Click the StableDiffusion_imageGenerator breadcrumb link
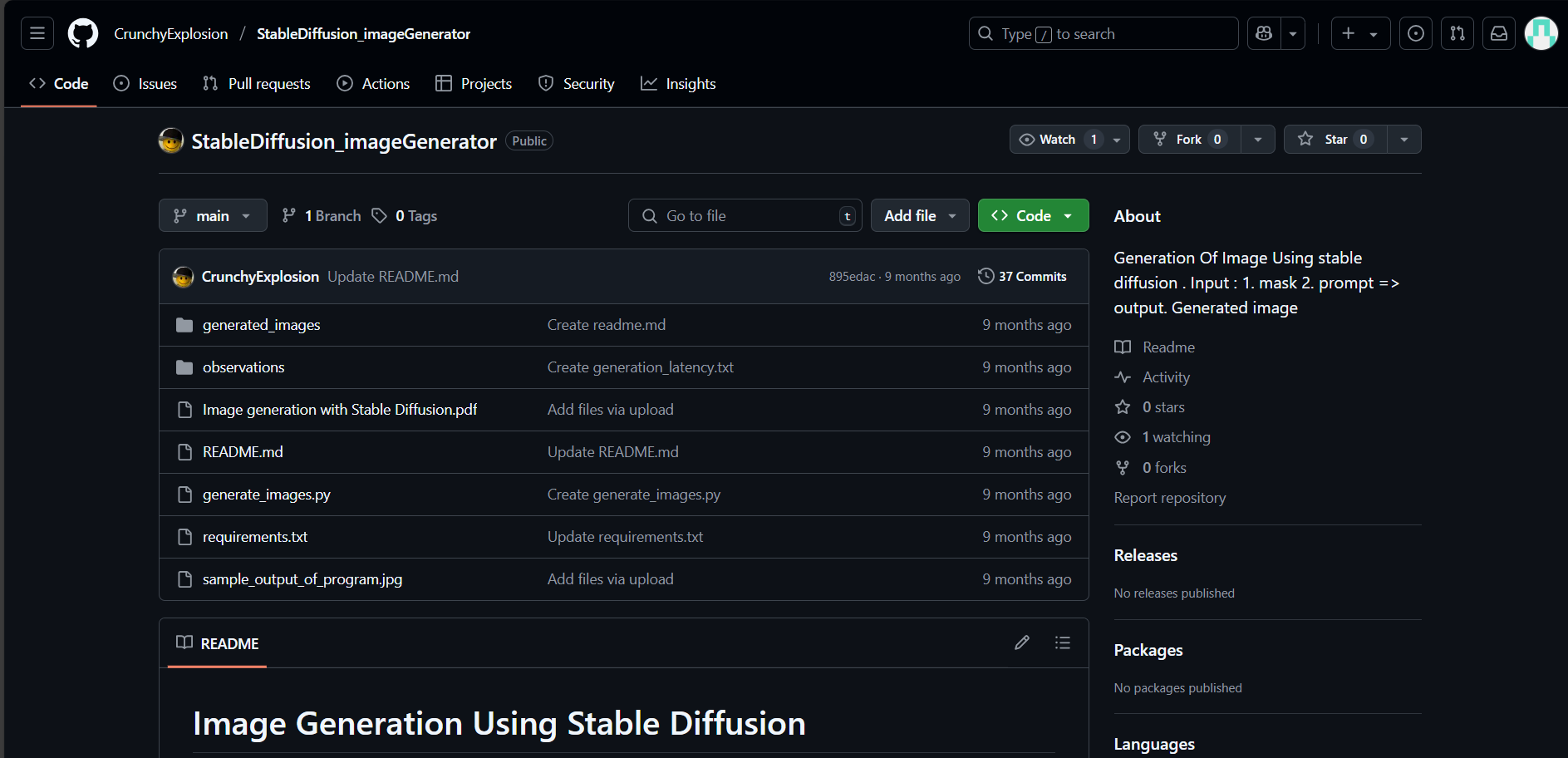 pyautogui.click(x=363, y=34)
